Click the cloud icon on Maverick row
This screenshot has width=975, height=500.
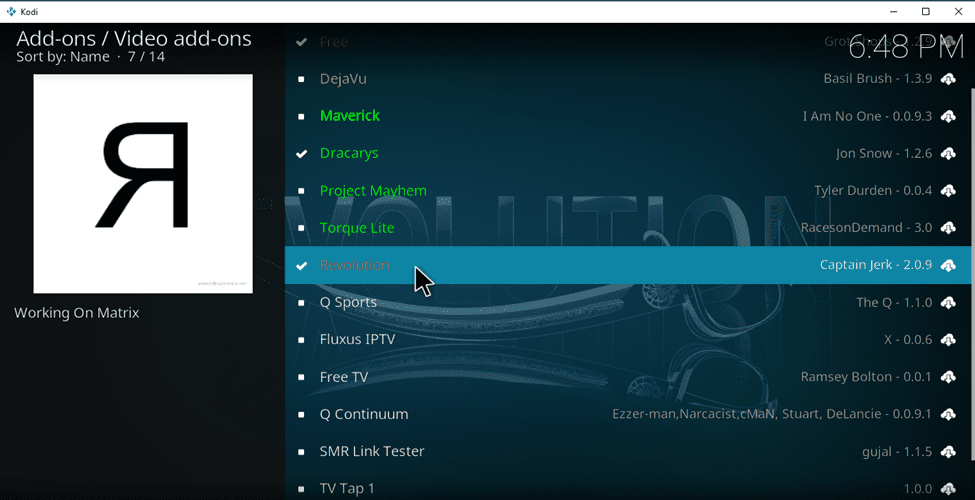coord(948,116)
